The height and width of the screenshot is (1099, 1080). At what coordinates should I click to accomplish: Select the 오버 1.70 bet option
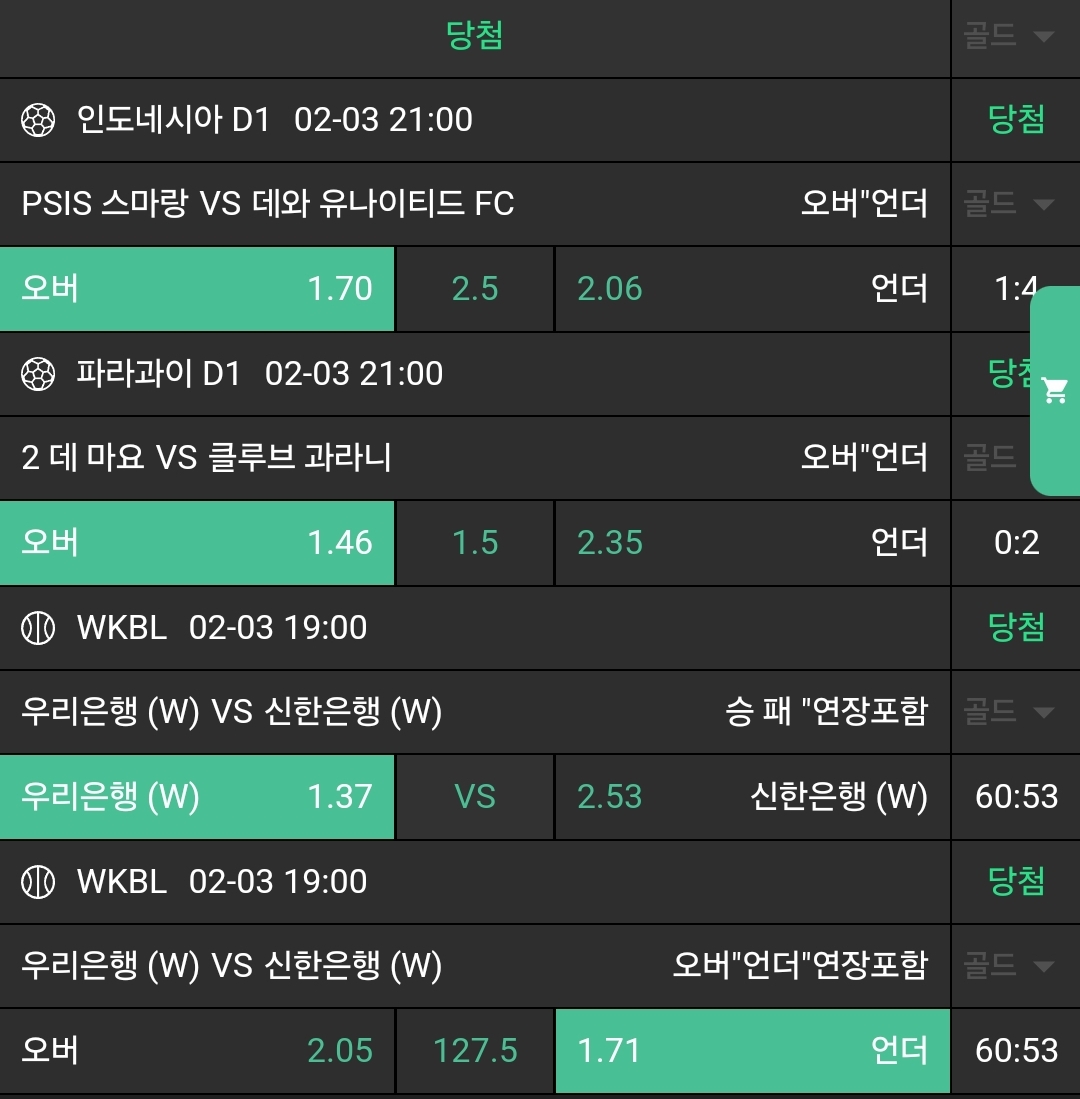point(197,289)
